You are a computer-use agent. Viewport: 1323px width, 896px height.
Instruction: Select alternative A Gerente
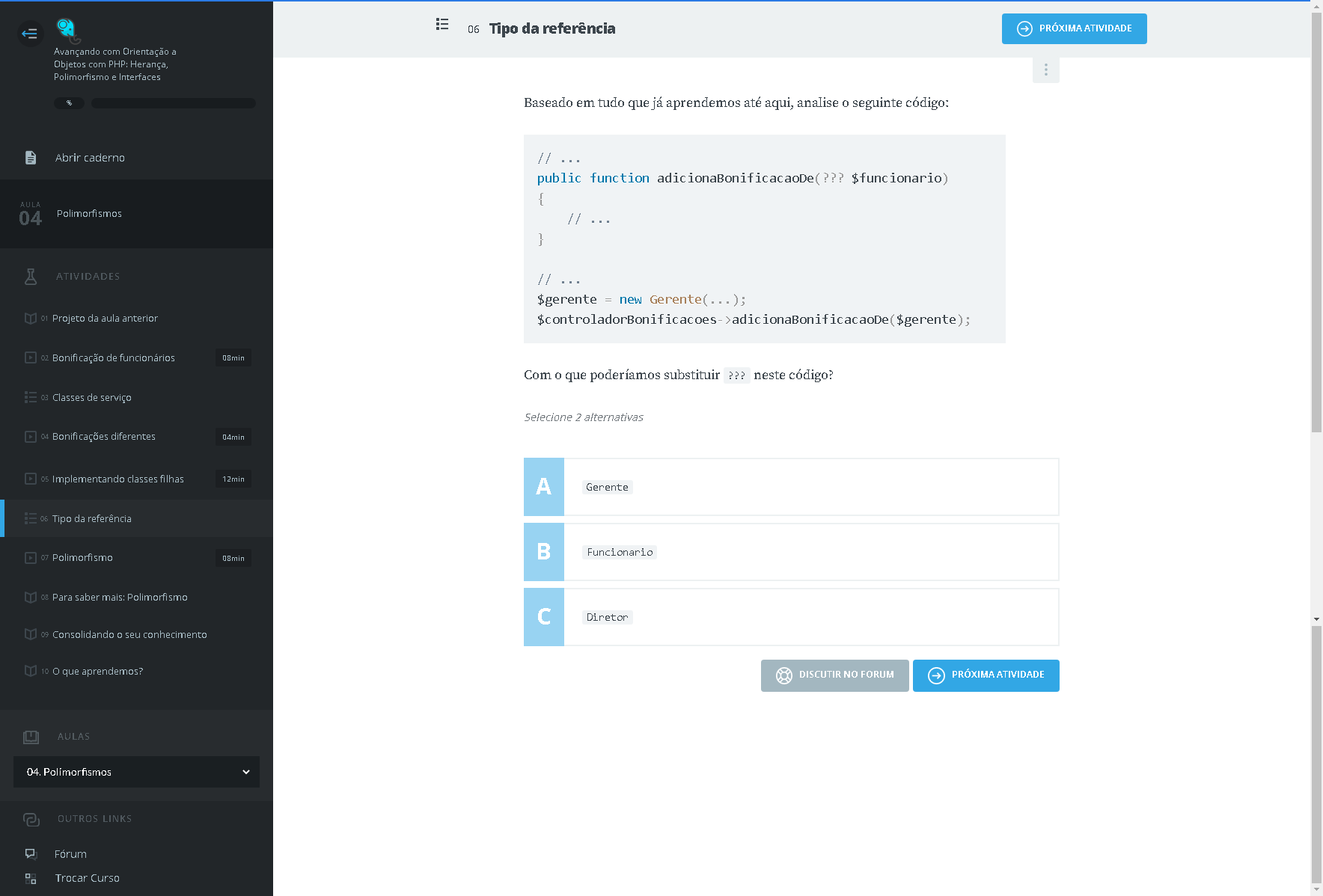pyautogui.click(x=791, y=487)
